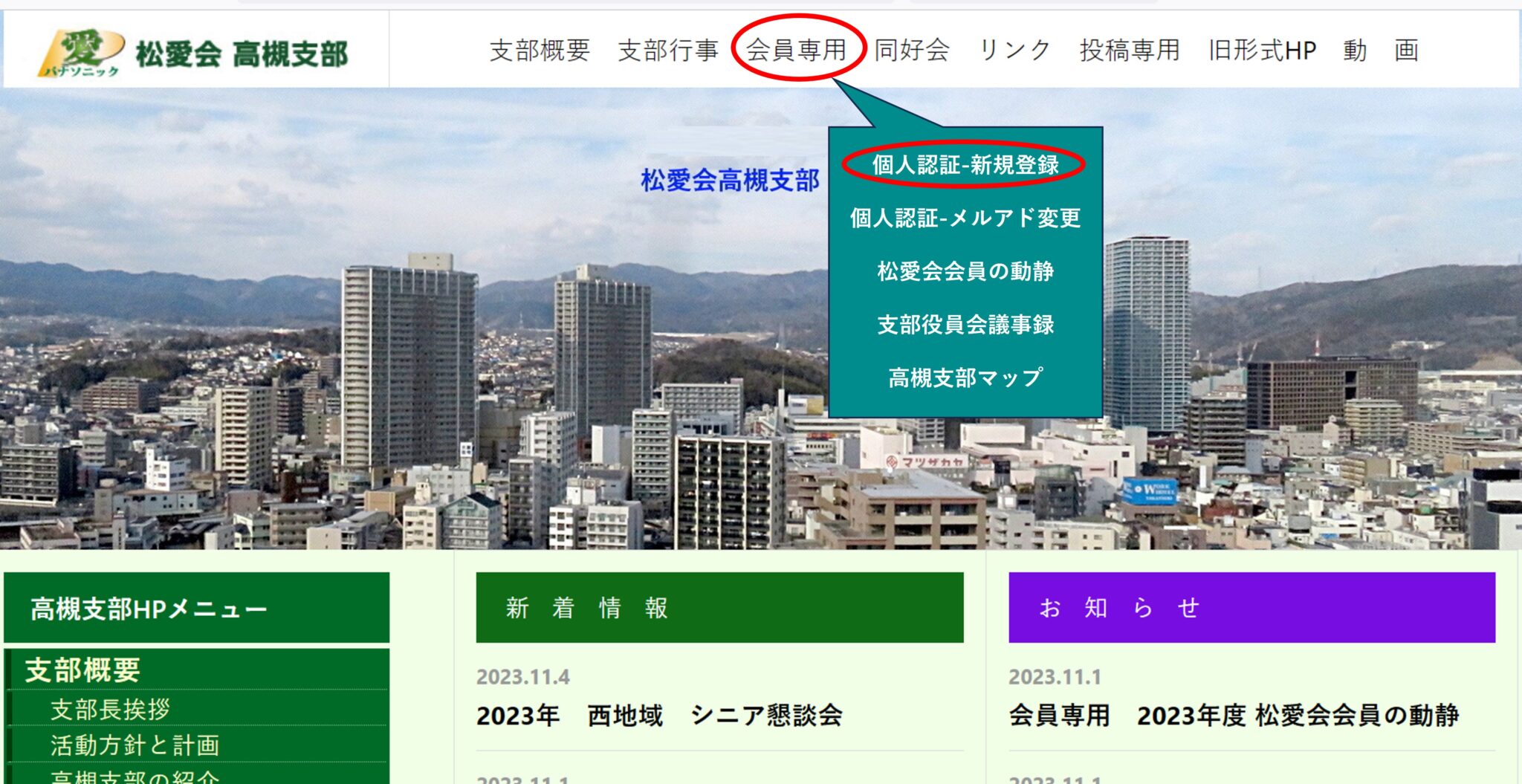Select 個人認証-メルアド変更 menu entry

(x=965, y=218)
